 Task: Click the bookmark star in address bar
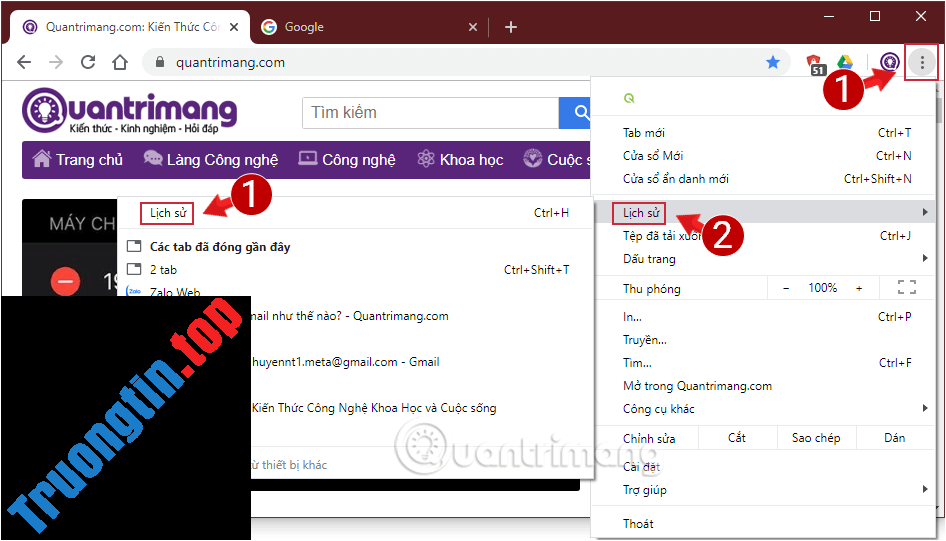click(773, 62)
